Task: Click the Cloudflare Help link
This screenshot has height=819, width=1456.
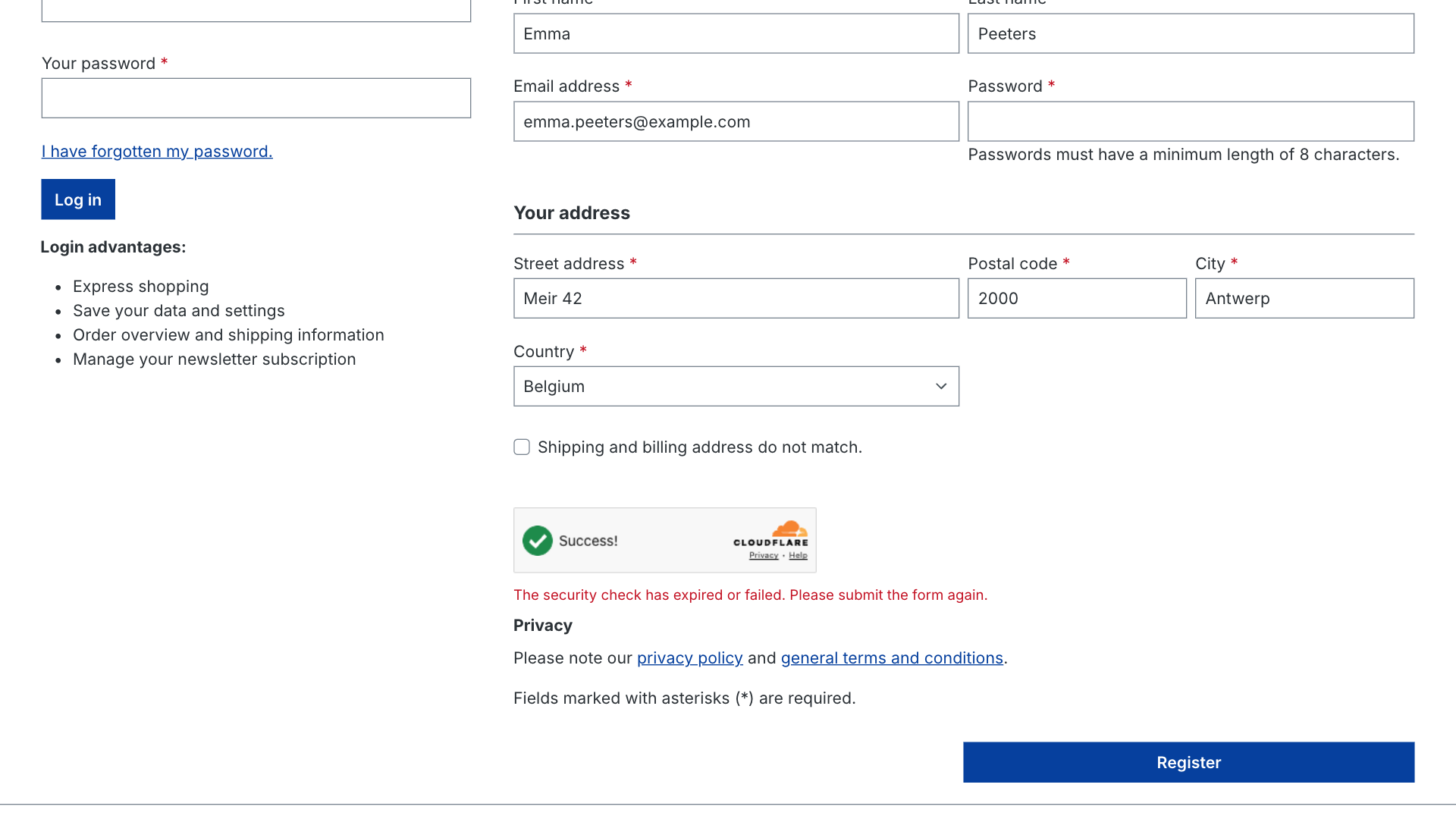Action: point(798,555)
